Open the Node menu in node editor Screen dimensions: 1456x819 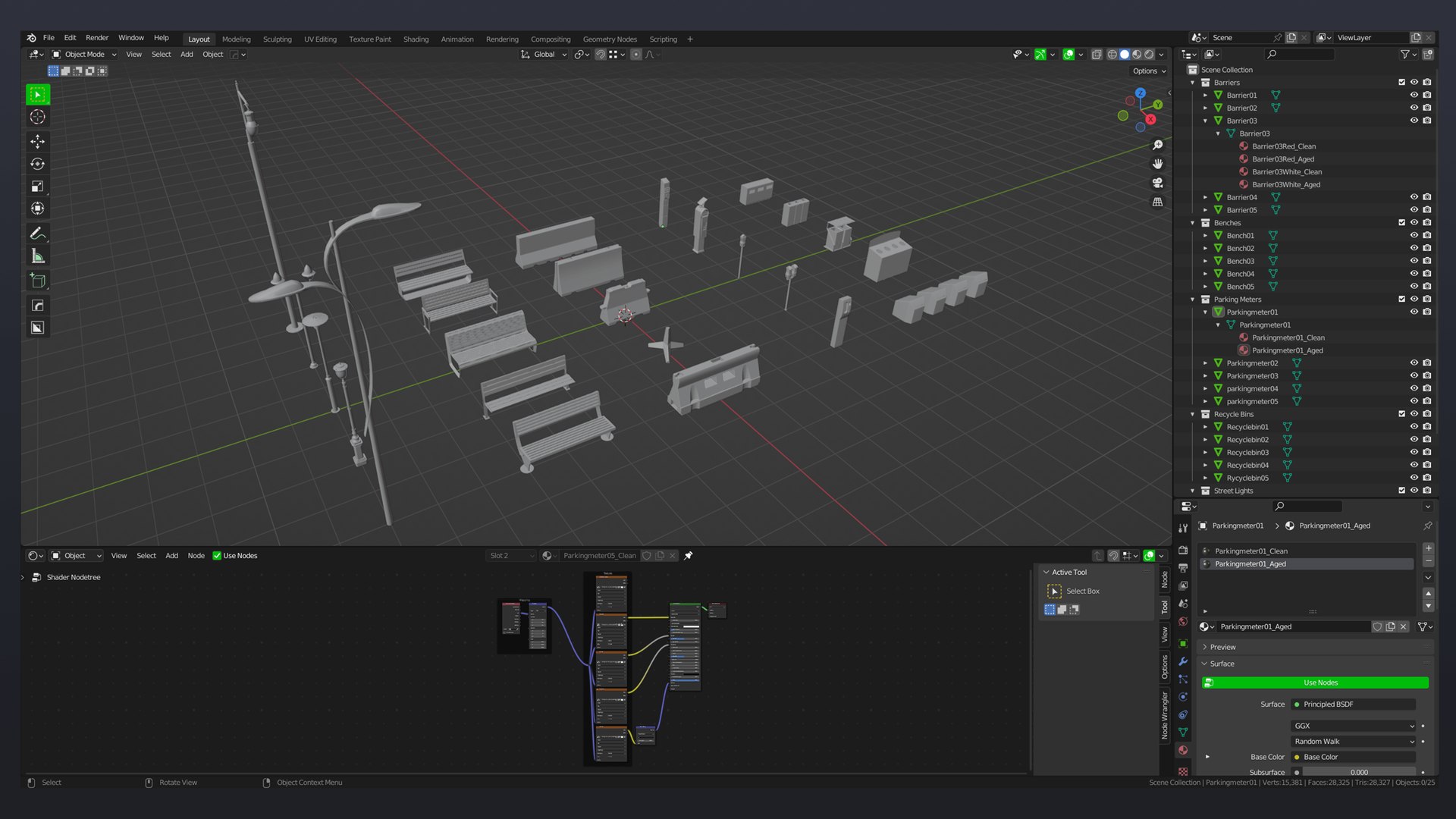(x=196, y=556)
